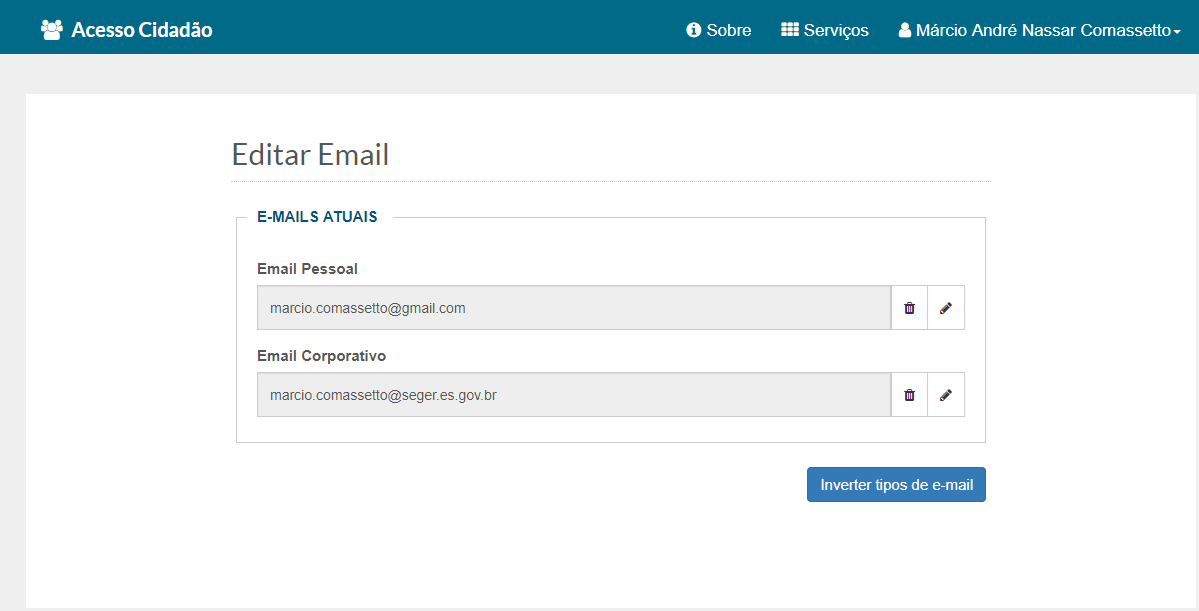This screenshot has width=1199, height=611.
Task: Open the Acesso Cidadão home link text
Action: pyautogui.click(x=142, y=30)
